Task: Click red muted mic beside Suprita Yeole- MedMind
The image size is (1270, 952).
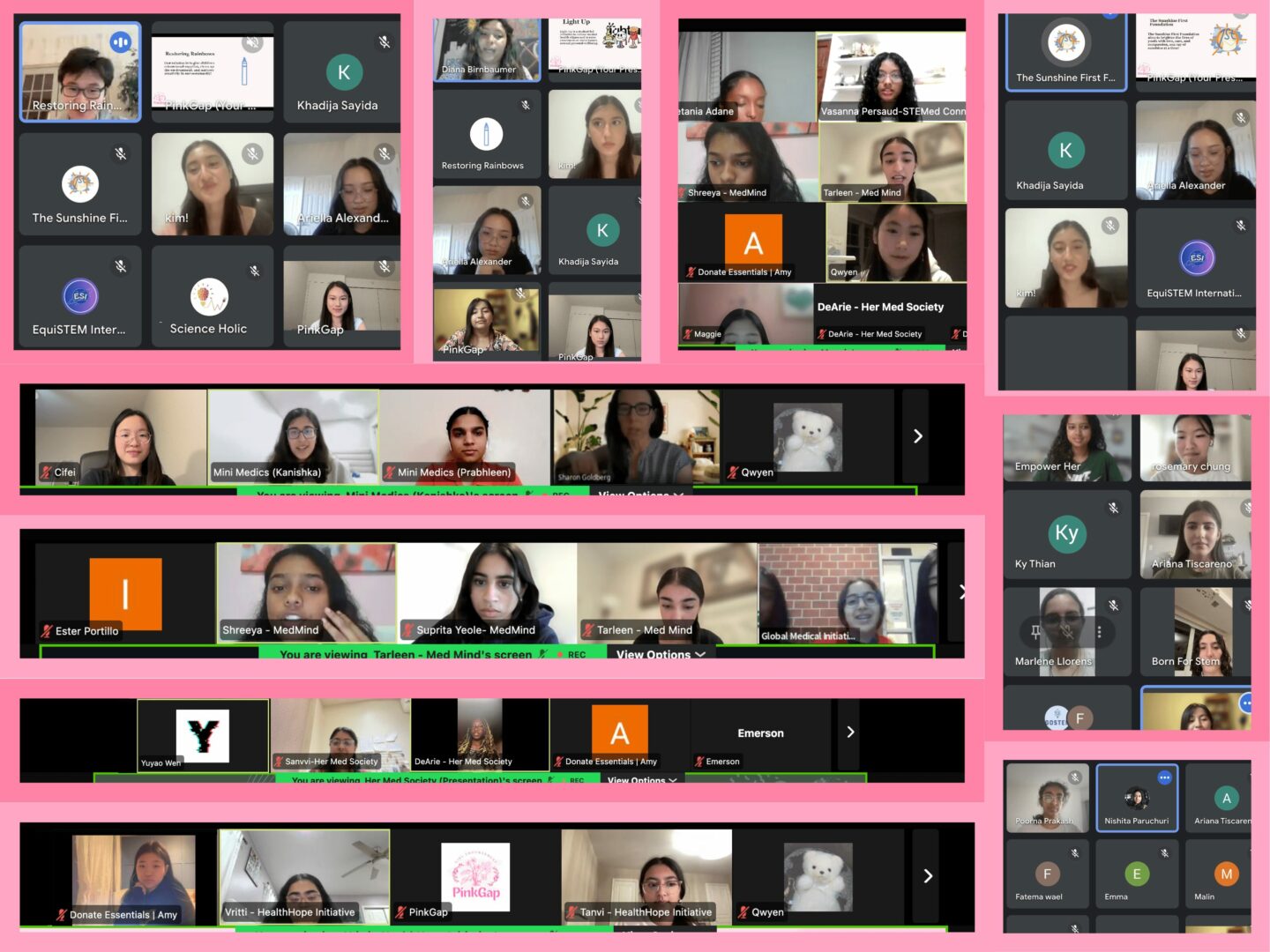Action: (408, 630)
